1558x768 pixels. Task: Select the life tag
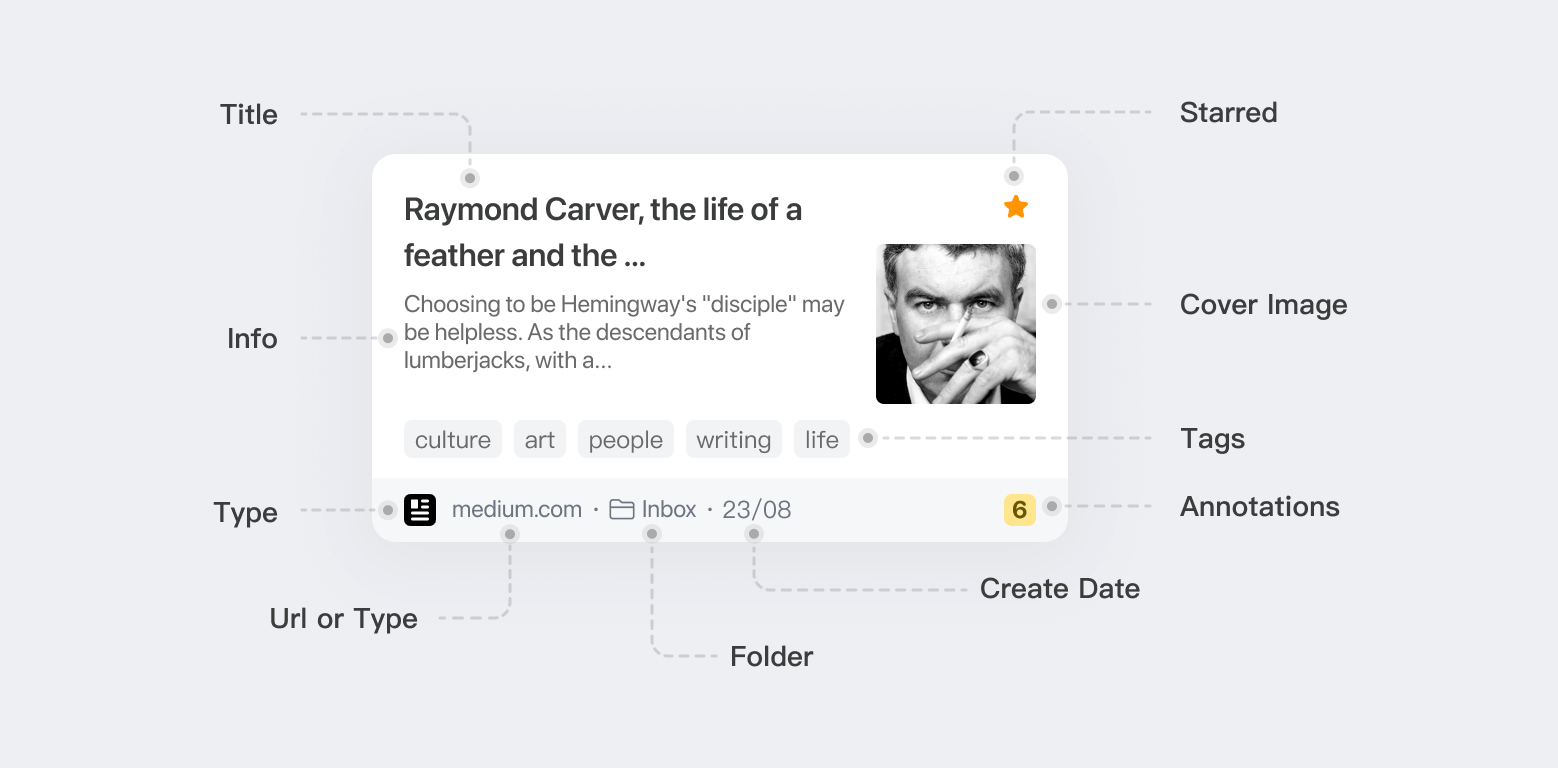(822, 439)
